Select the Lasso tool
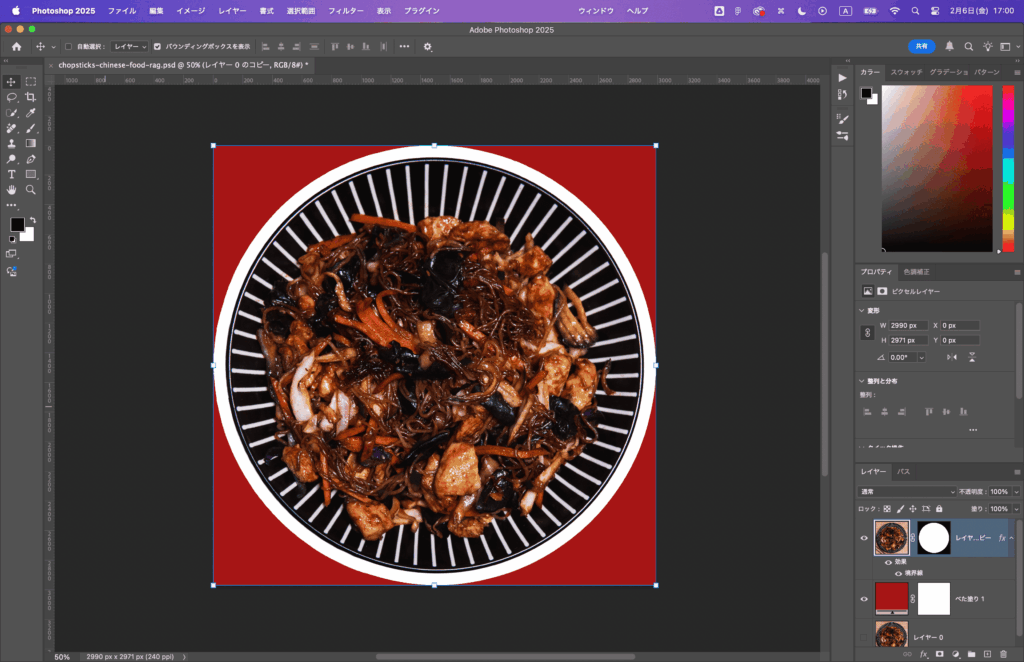 point(12,97)
